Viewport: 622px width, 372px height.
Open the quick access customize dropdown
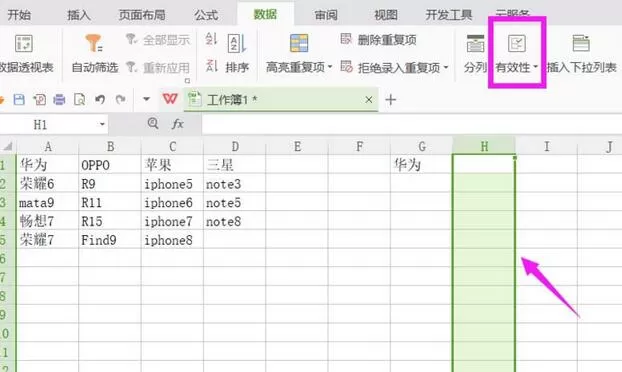(x=146, y=99)
